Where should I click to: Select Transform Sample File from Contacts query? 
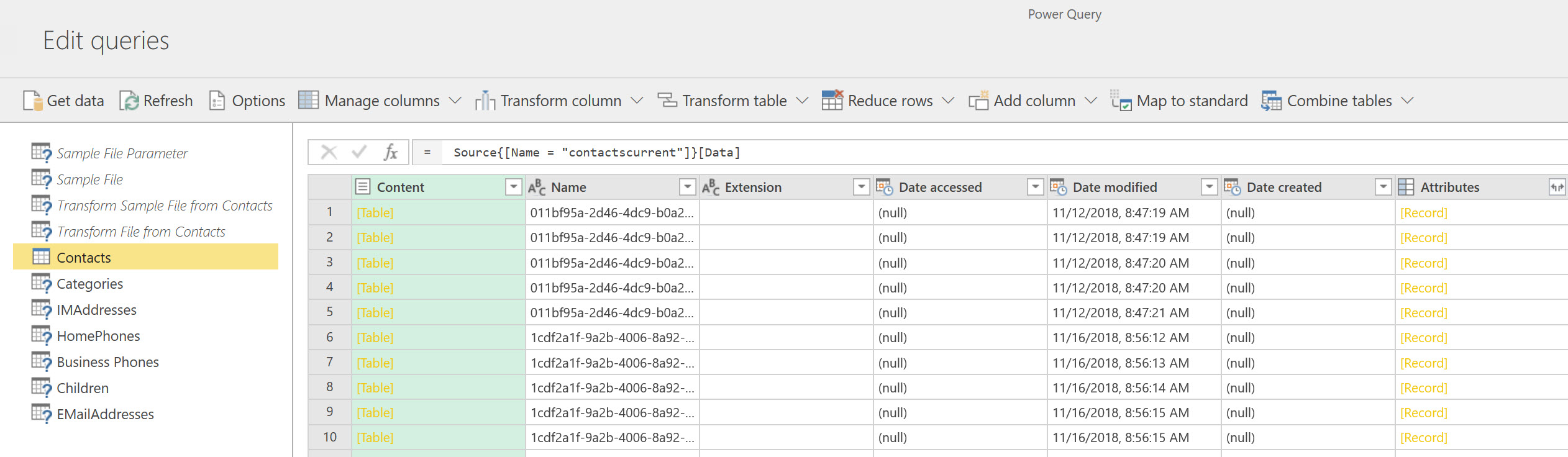(x=146, y=206)
